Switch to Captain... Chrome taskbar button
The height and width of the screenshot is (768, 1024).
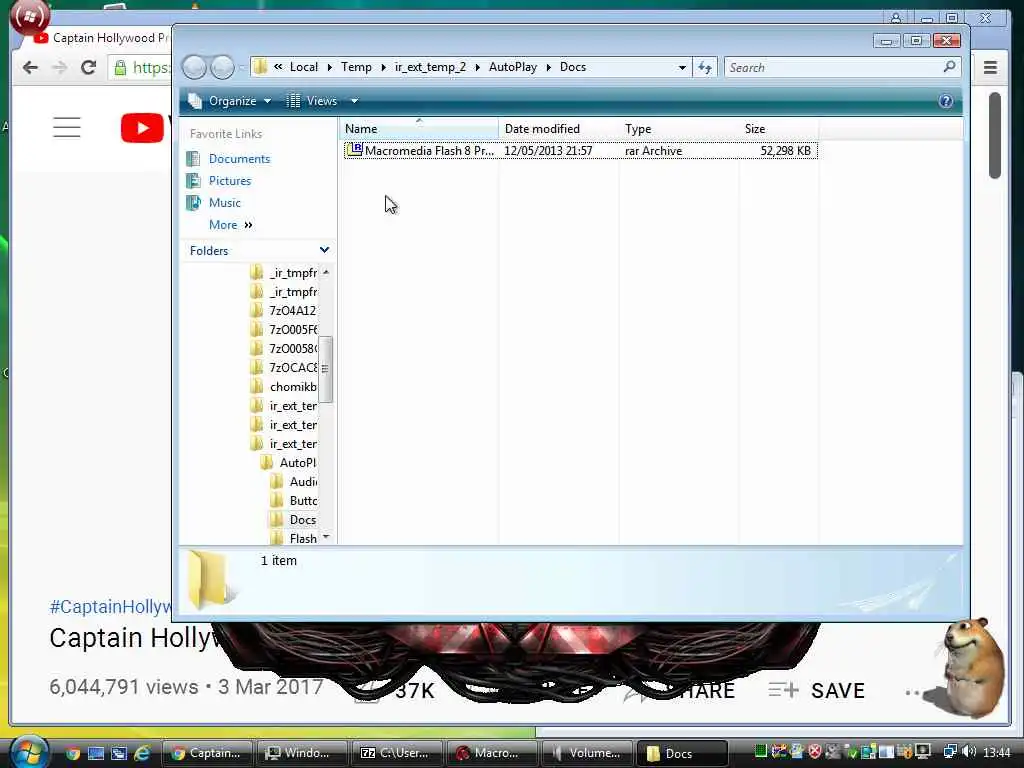click(206, 753)
